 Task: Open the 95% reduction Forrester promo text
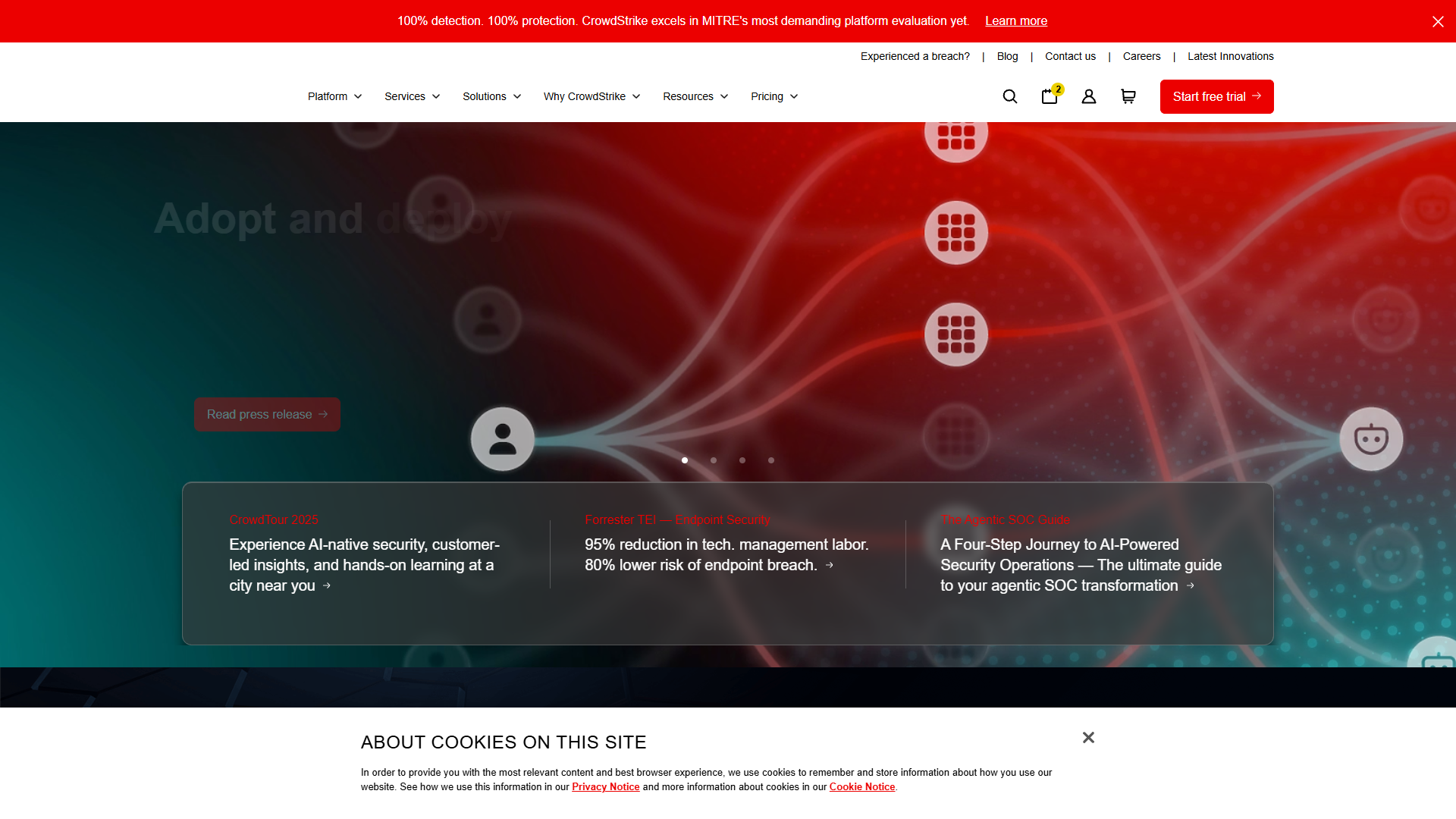click(726, 554)
